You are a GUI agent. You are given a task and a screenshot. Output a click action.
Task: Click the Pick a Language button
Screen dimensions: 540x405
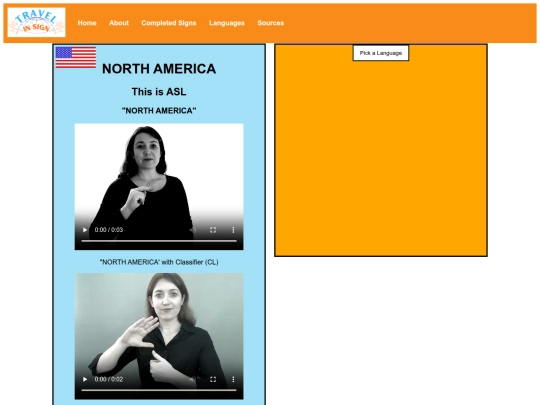pyautogui.click(x=381, y=53)
